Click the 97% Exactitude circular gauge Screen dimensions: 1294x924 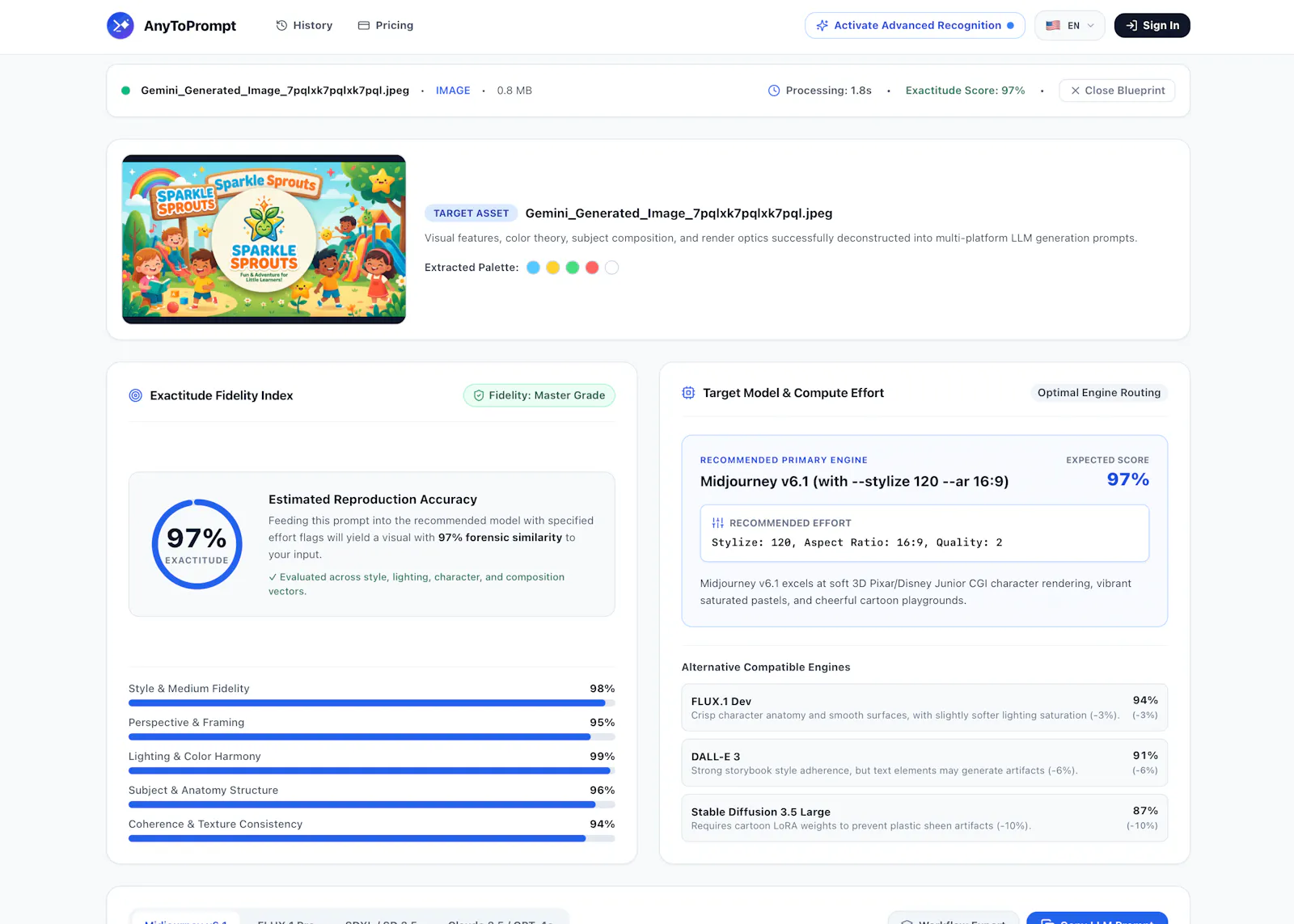coord(197,544)
